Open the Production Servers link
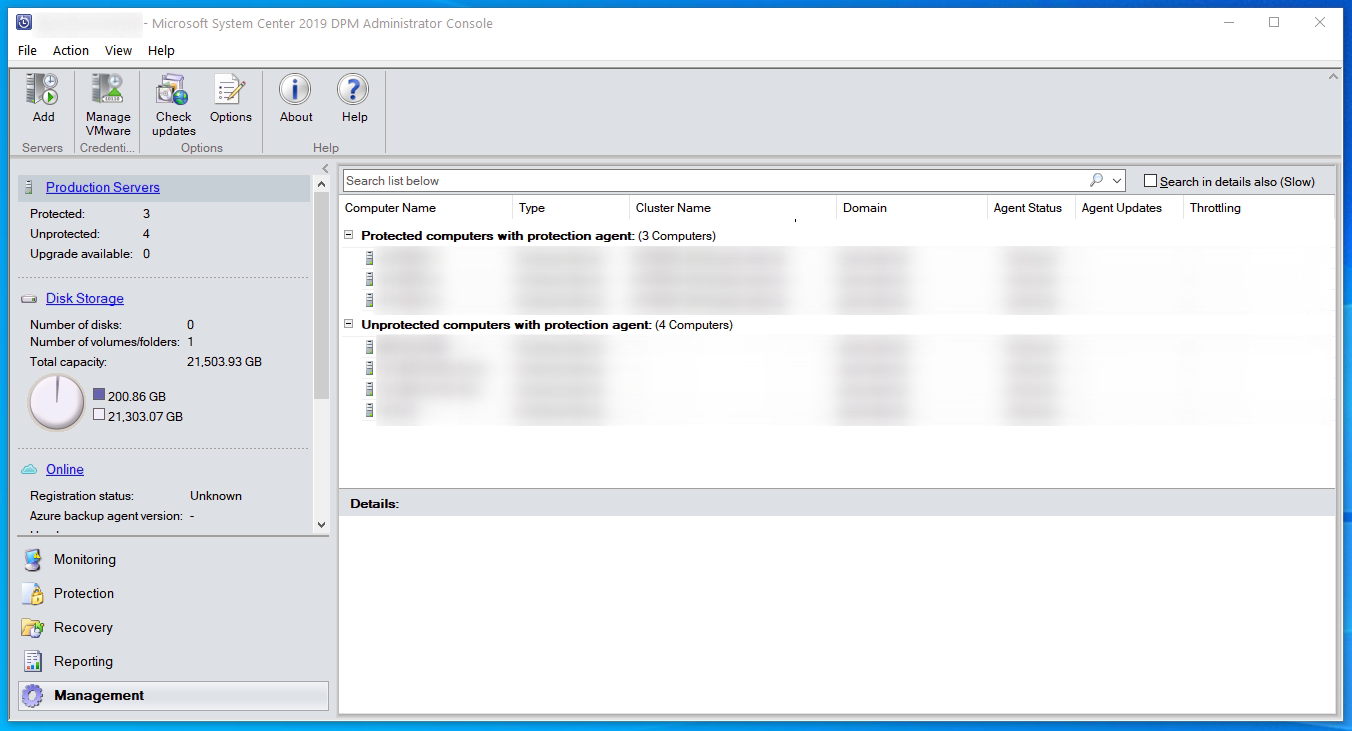Image resolution: width=1352 pixels, height=731 pixels. point(103,187)
